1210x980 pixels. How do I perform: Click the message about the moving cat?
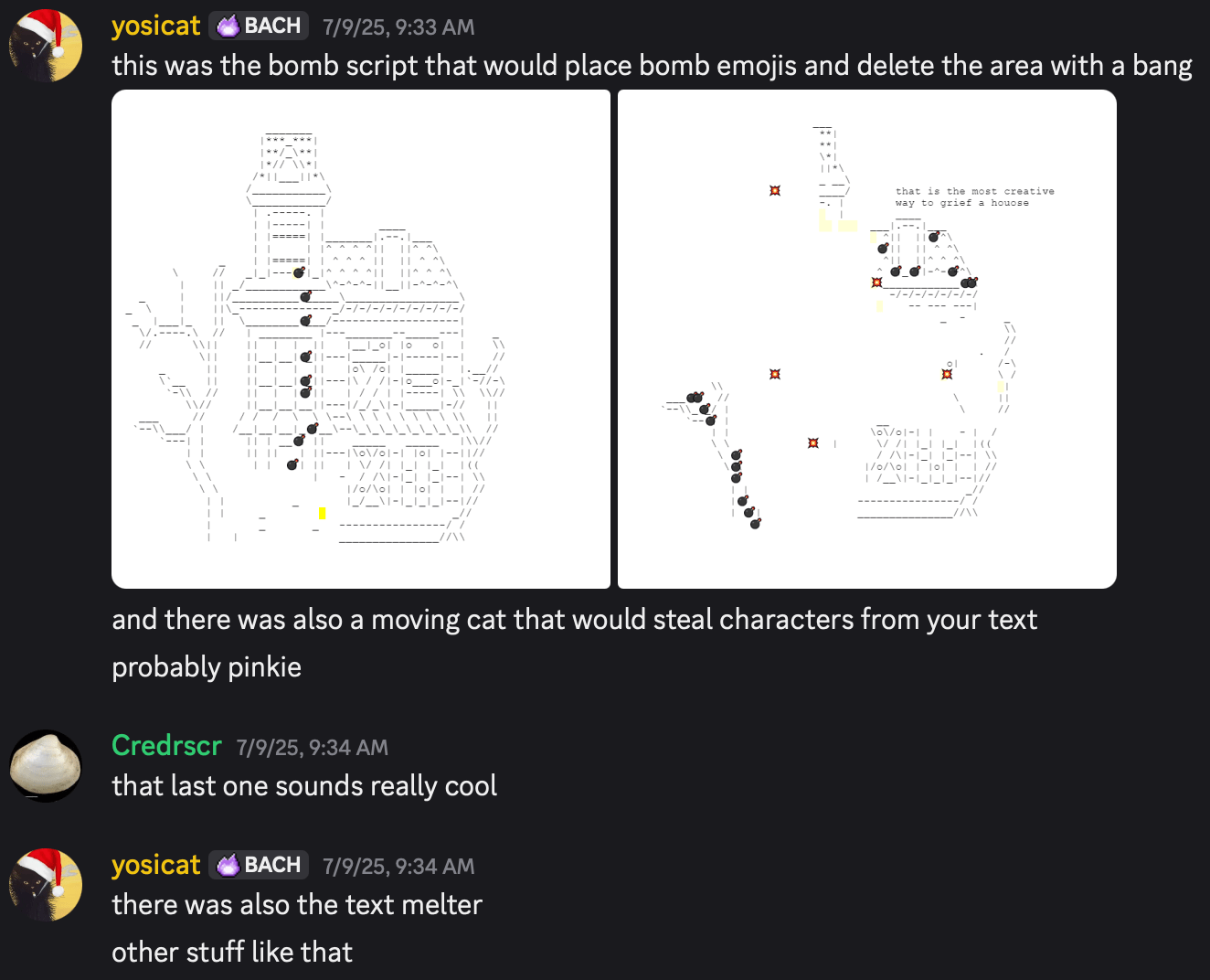point(574,620)
